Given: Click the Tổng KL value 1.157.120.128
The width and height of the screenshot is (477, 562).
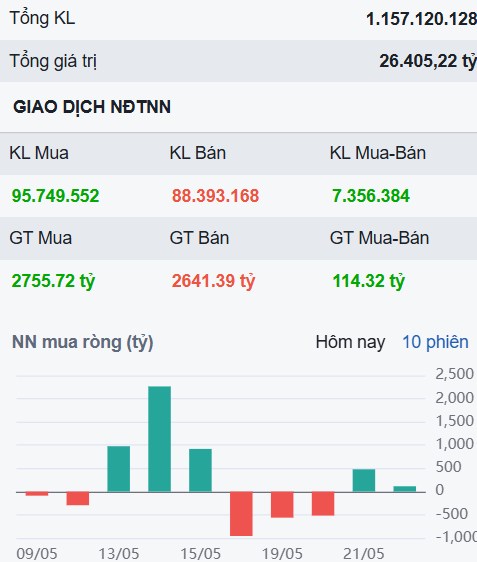Looking at the screenshot, I should [x=421, y=19].
